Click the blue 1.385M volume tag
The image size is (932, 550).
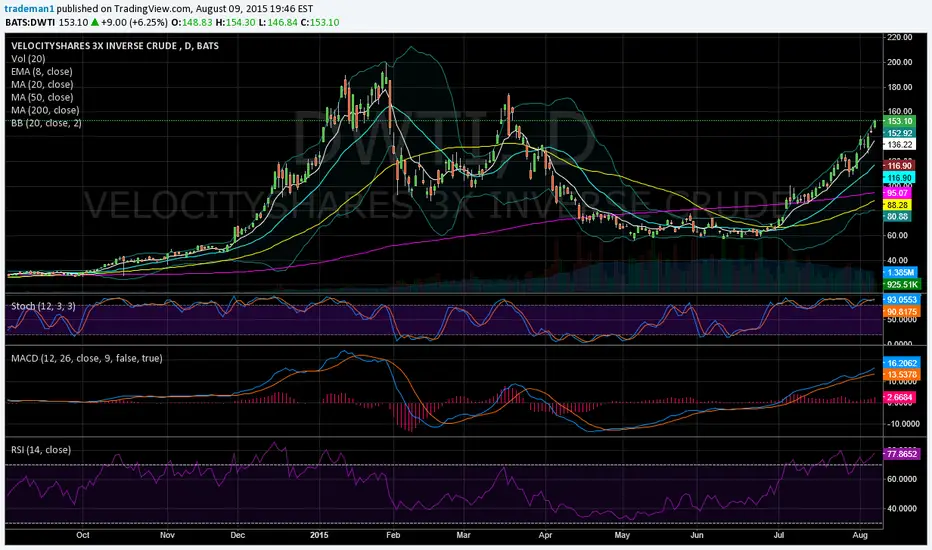pos(901,272)
